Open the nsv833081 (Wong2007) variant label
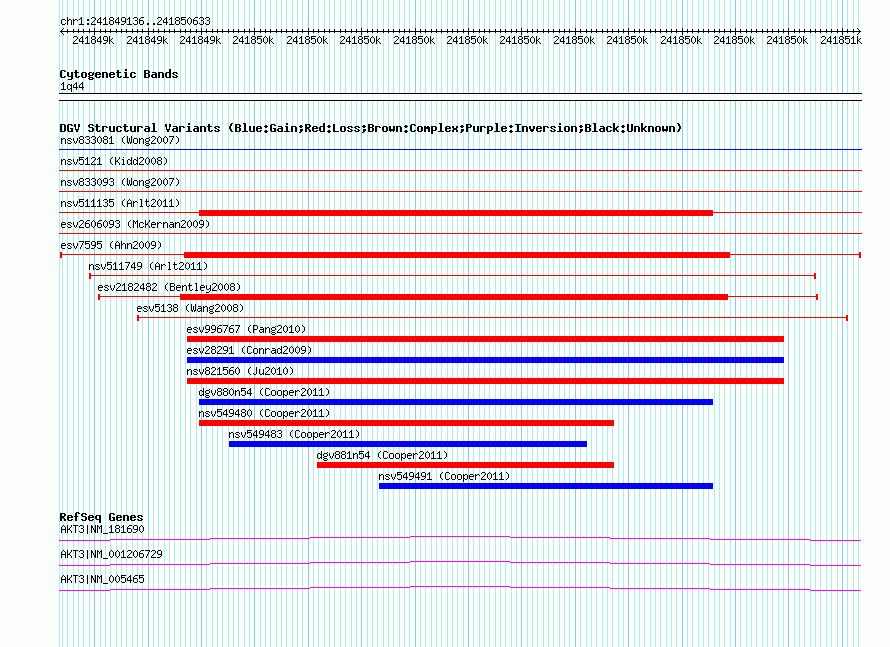The height and width of the screenshot is (647, 890). 120,140
